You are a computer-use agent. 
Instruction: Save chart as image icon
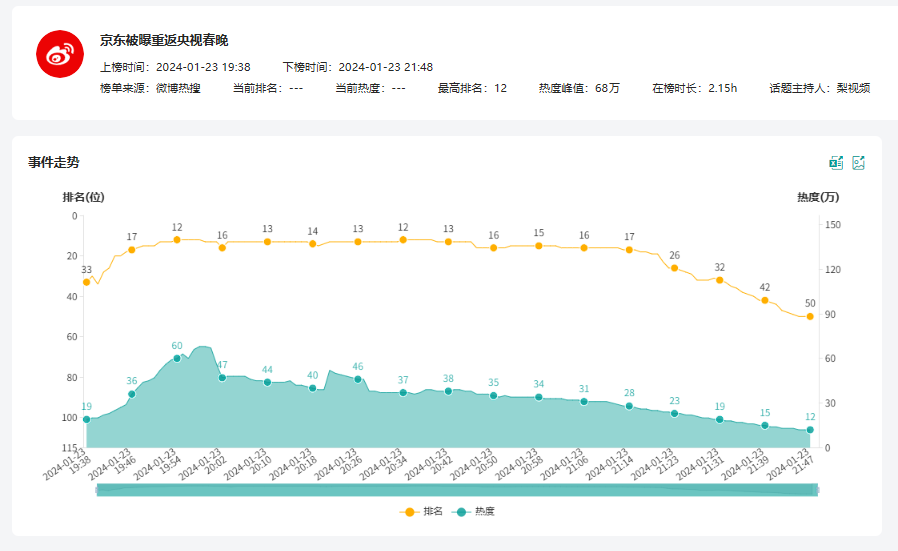858,163
